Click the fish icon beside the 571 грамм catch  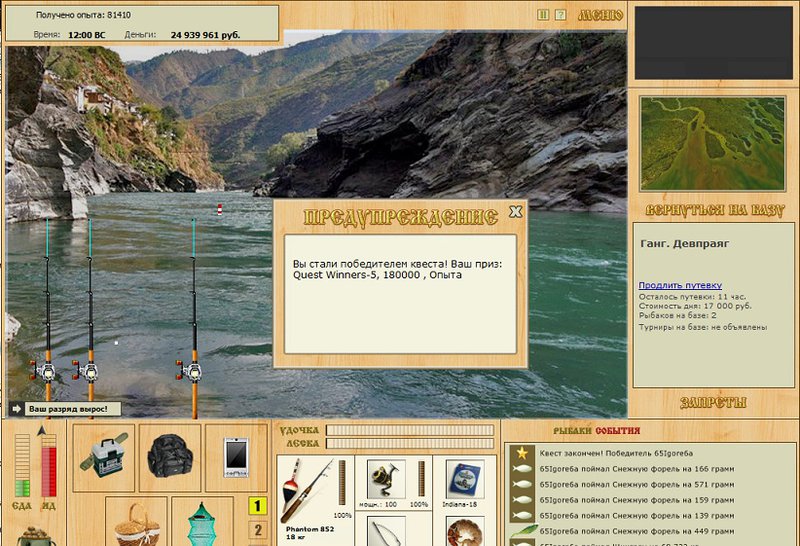[x=521, y=484]
